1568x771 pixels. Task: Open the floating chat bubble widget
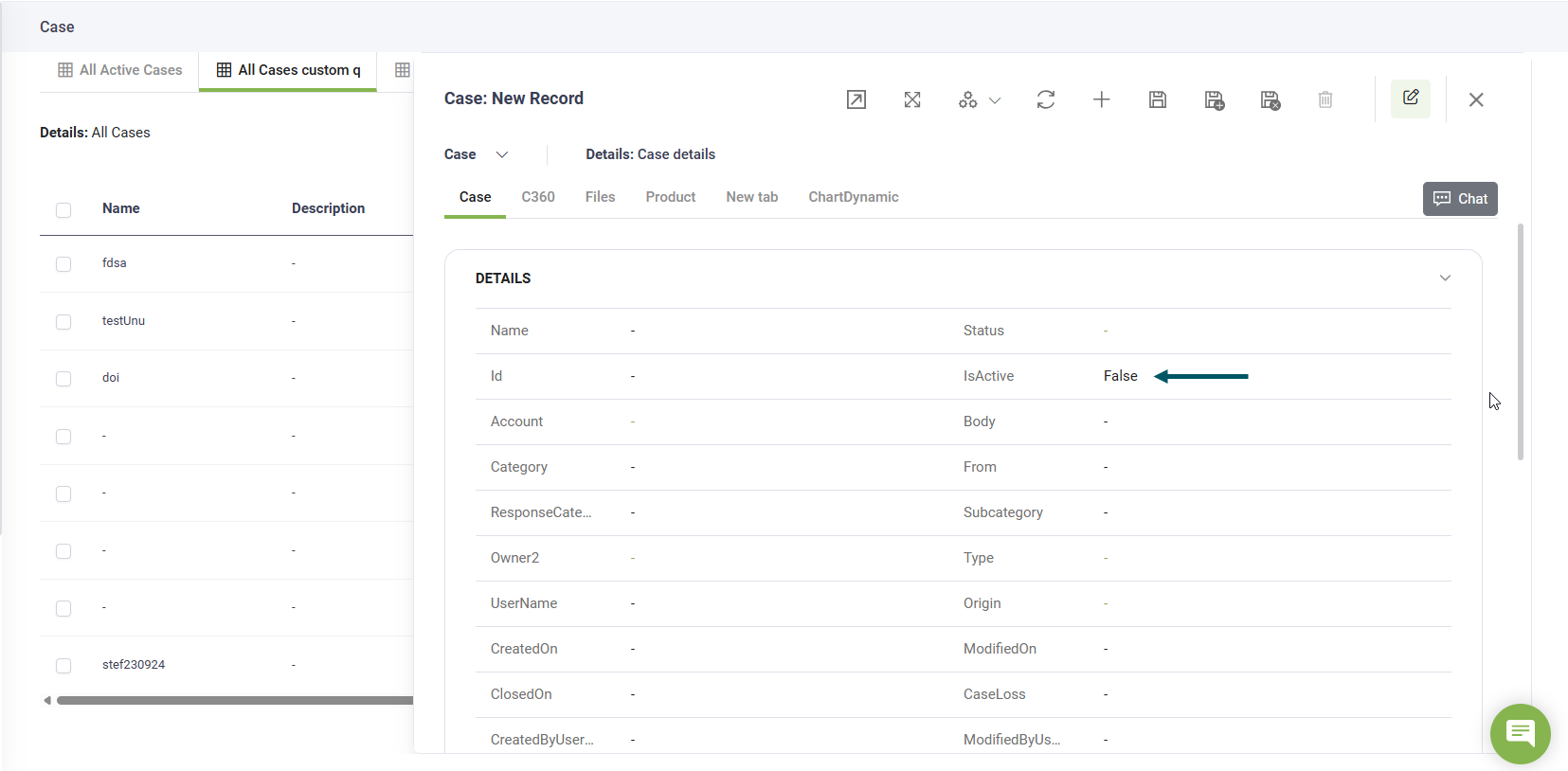pyautogui.click(x=1520, y=733)
